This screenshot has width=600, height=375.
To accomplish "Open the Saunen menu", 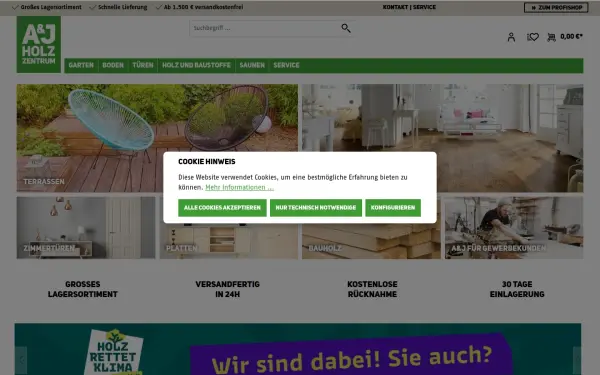I will click(x=252, y=65).
